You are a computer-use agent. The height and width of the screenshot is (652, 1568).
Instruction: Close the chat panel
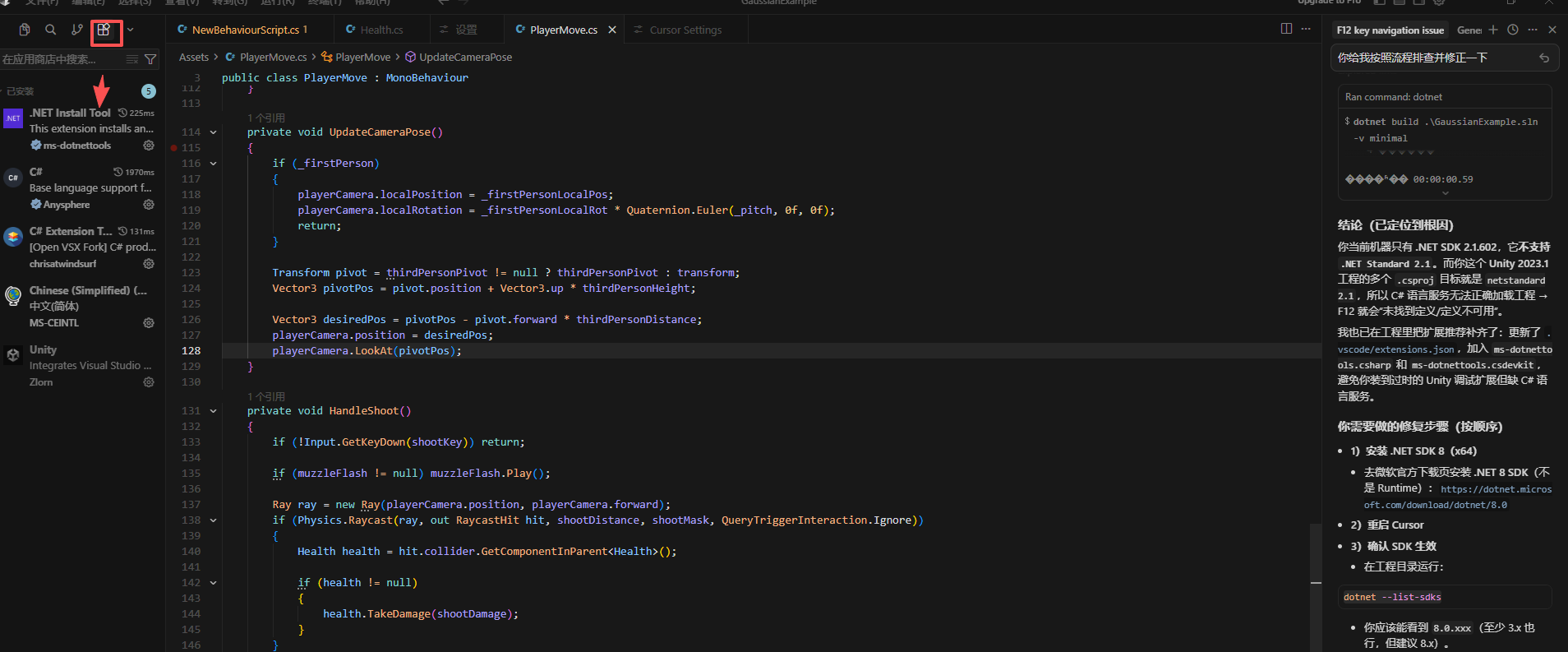tap(1552, 30)
